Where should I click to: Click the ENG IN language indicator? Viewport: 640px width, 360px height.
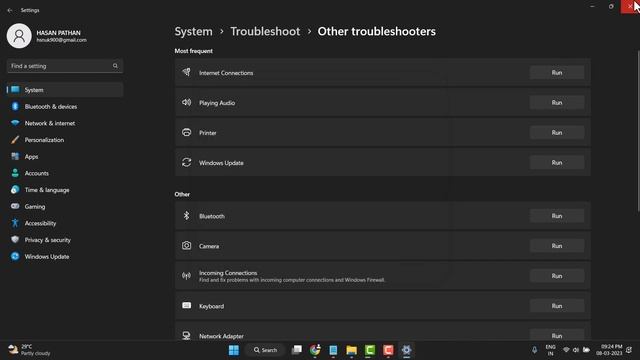click(550, 350)
